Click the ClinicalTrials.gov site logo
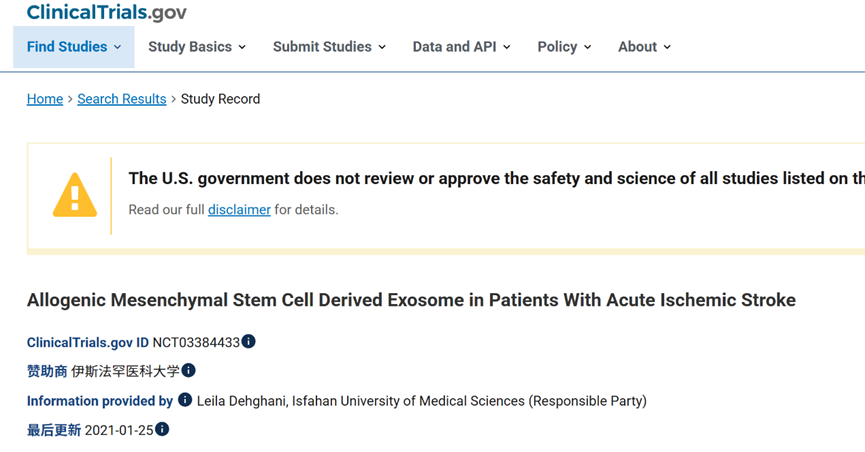Screen dimensions: 865x452 coord(106,12)
